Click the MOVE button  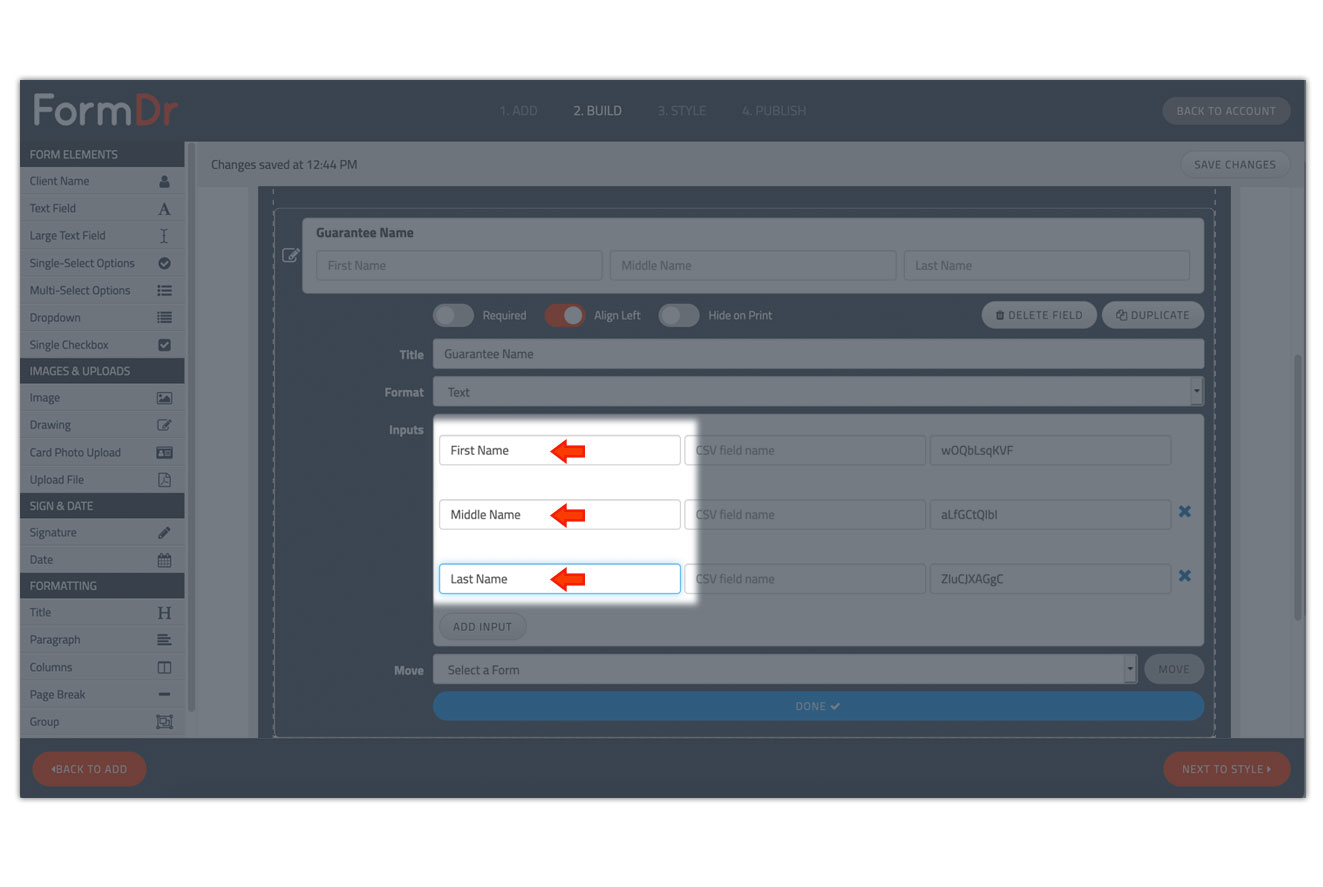click(1174, 669)
